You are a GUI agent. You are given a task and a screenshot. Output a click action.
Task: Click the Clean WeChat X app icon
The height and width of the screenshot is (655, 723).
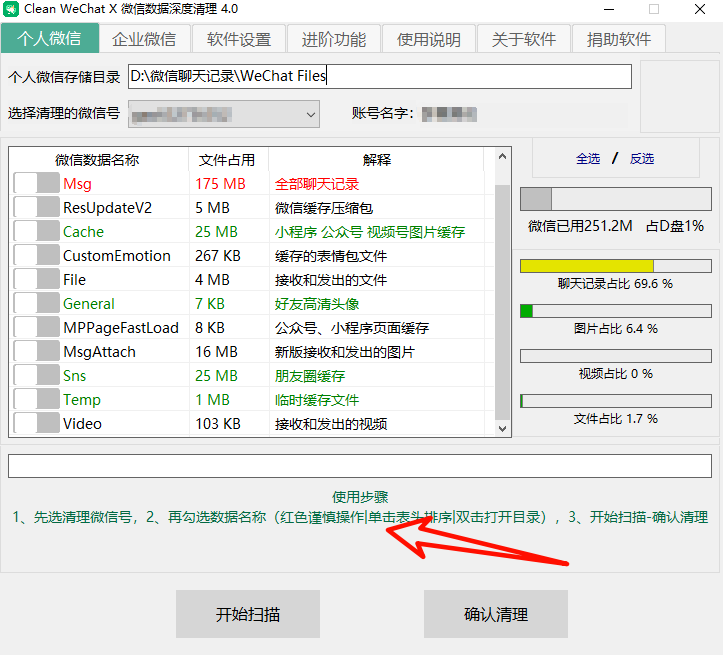tap(11, 9)
